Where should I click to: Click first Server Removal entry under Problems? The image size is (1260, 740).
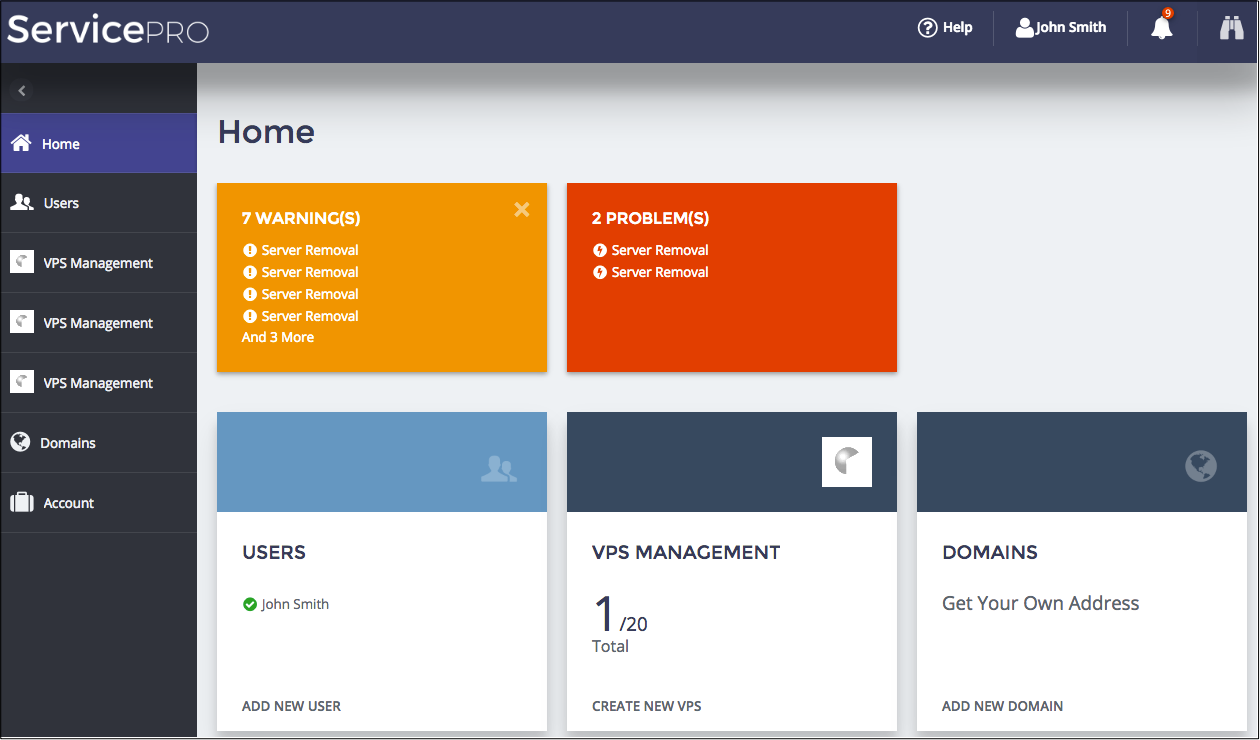pos(659,250)
